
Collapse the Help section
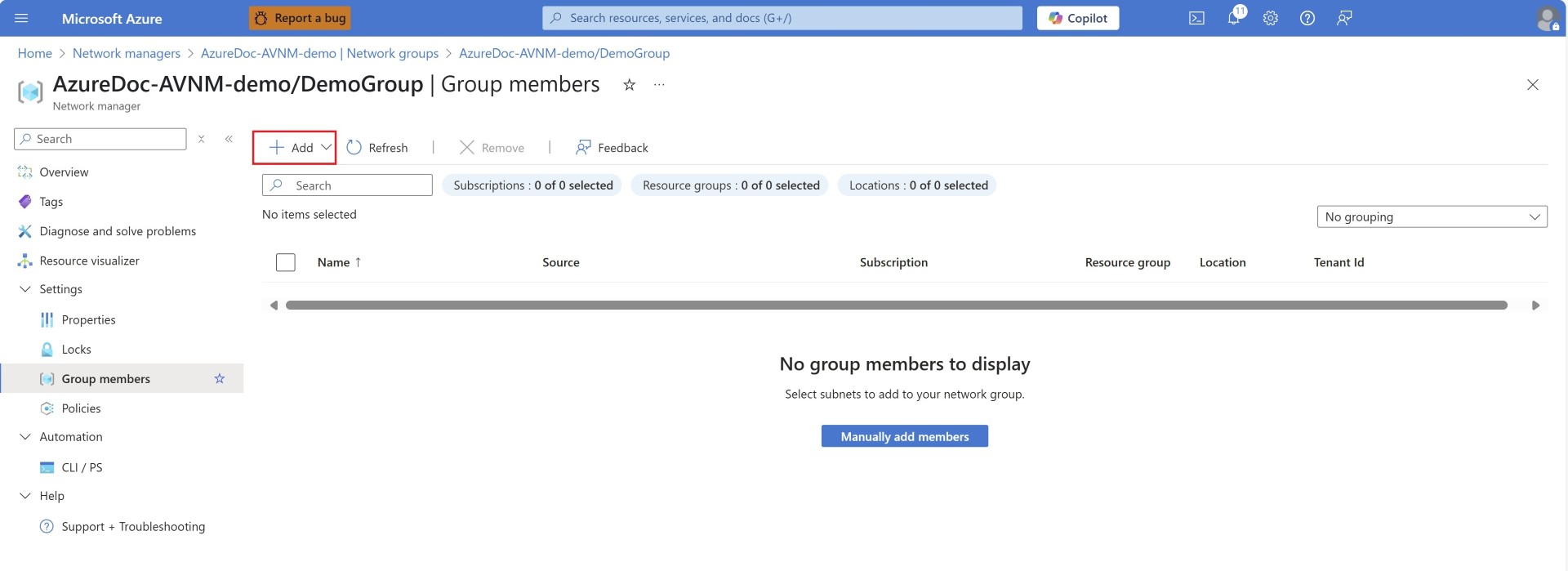tap(24, 496)
